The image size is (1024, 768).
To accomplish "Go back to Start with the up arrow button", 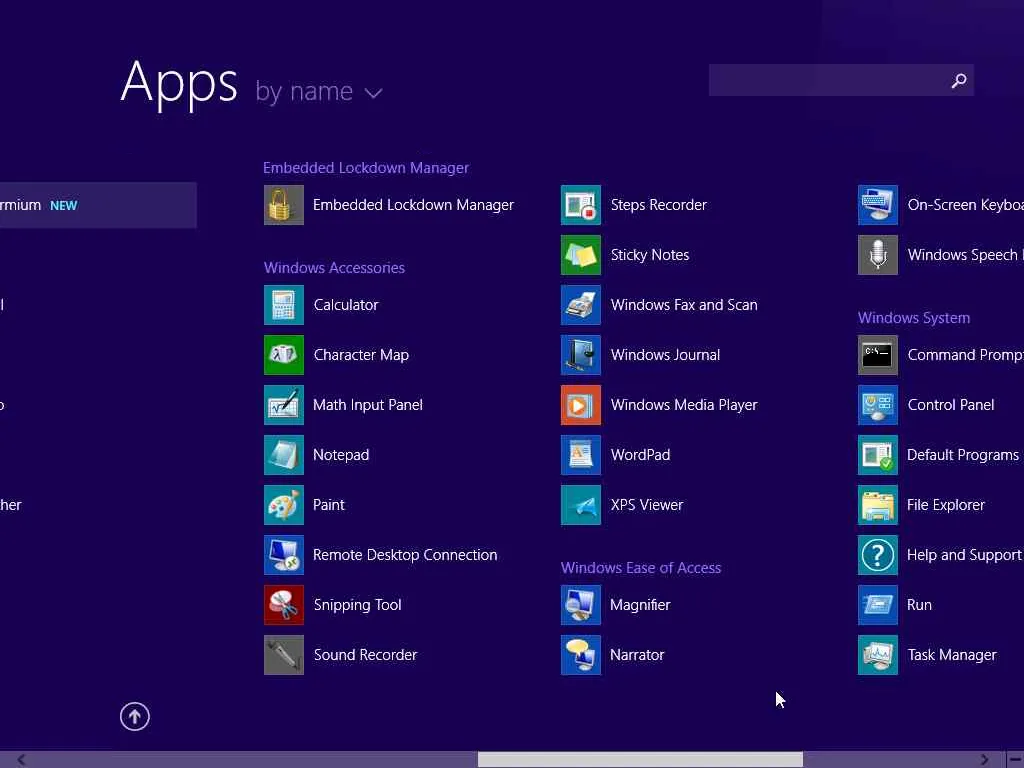I will [x=135, y=716].
